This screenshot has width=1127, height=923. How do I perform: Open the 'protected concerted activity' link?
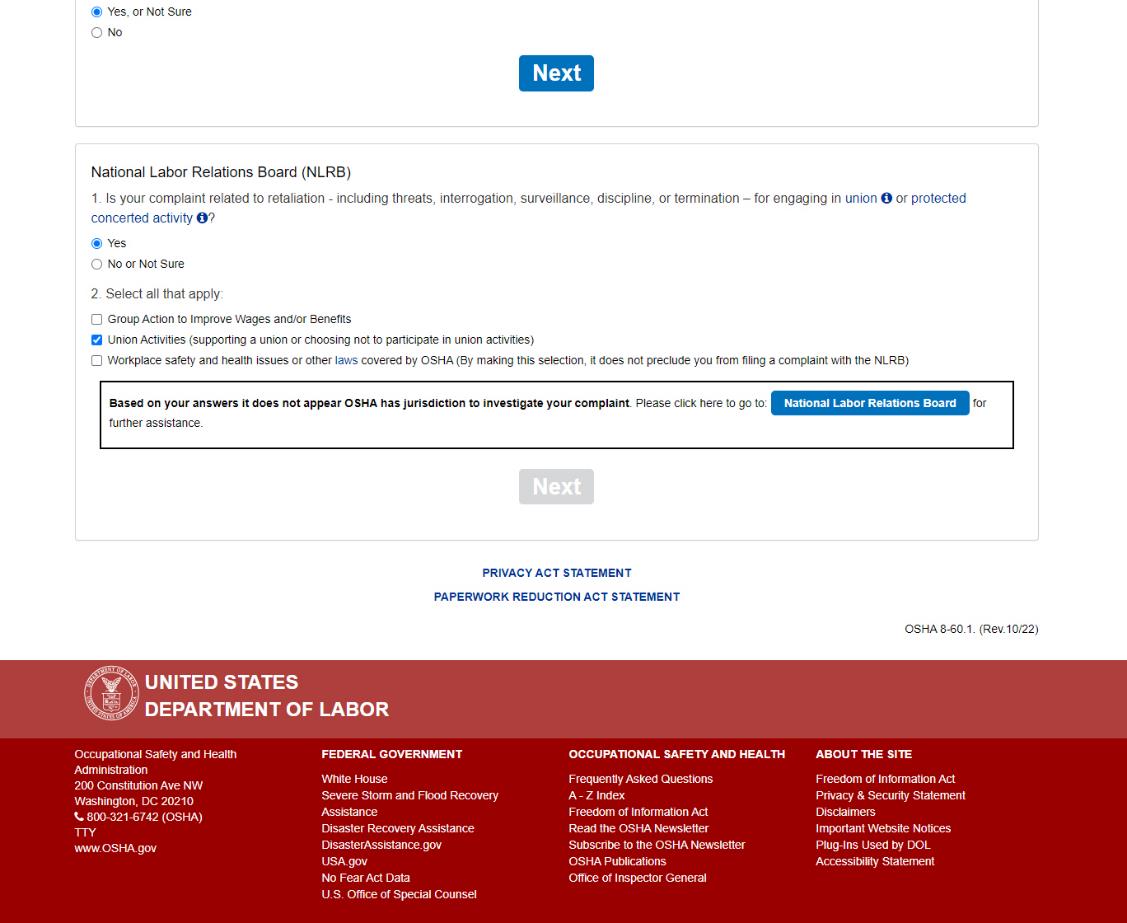click(x=528, y=208)
